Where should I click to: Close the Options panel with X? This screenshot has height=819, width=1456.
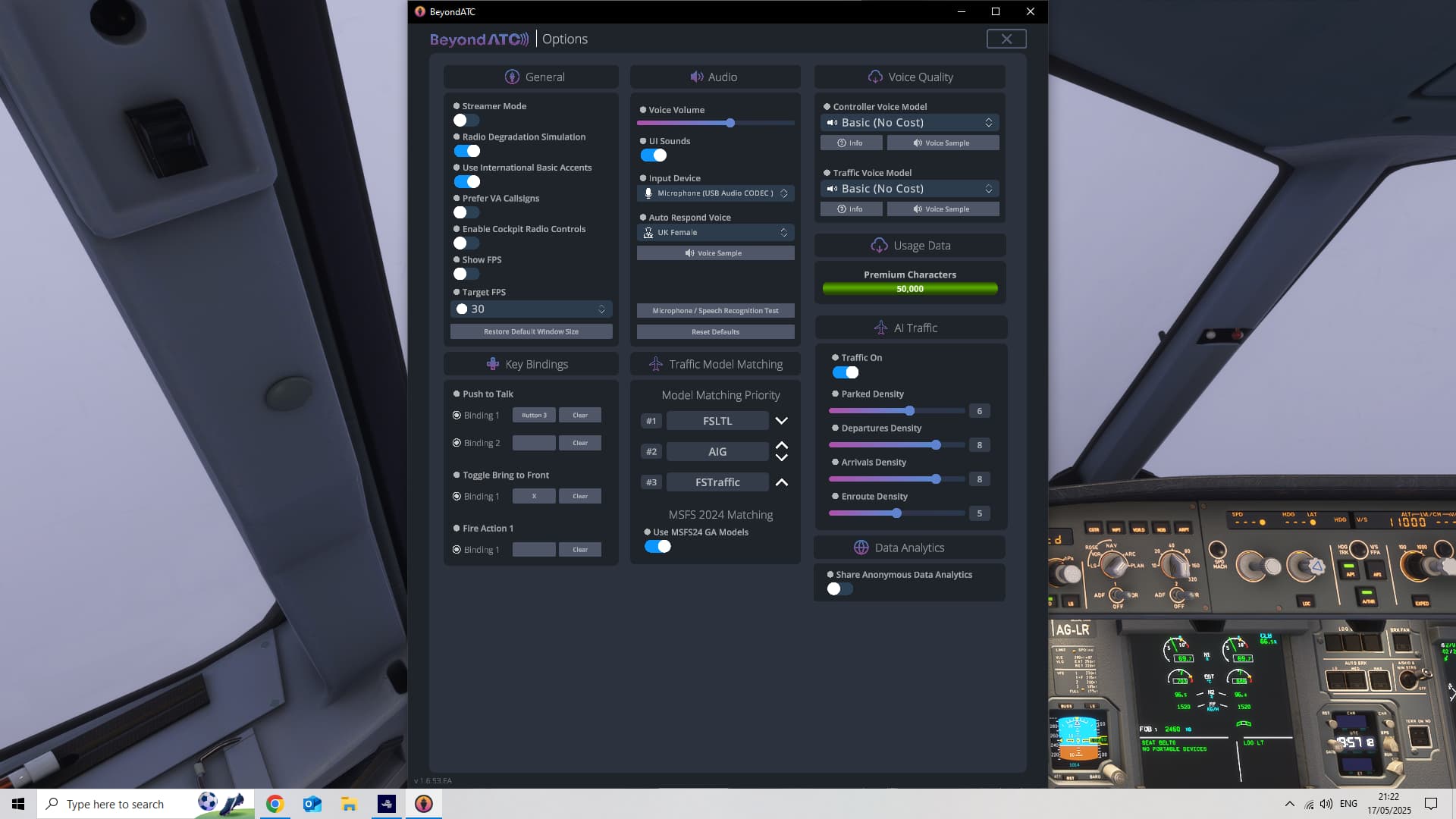(1006, 39)
